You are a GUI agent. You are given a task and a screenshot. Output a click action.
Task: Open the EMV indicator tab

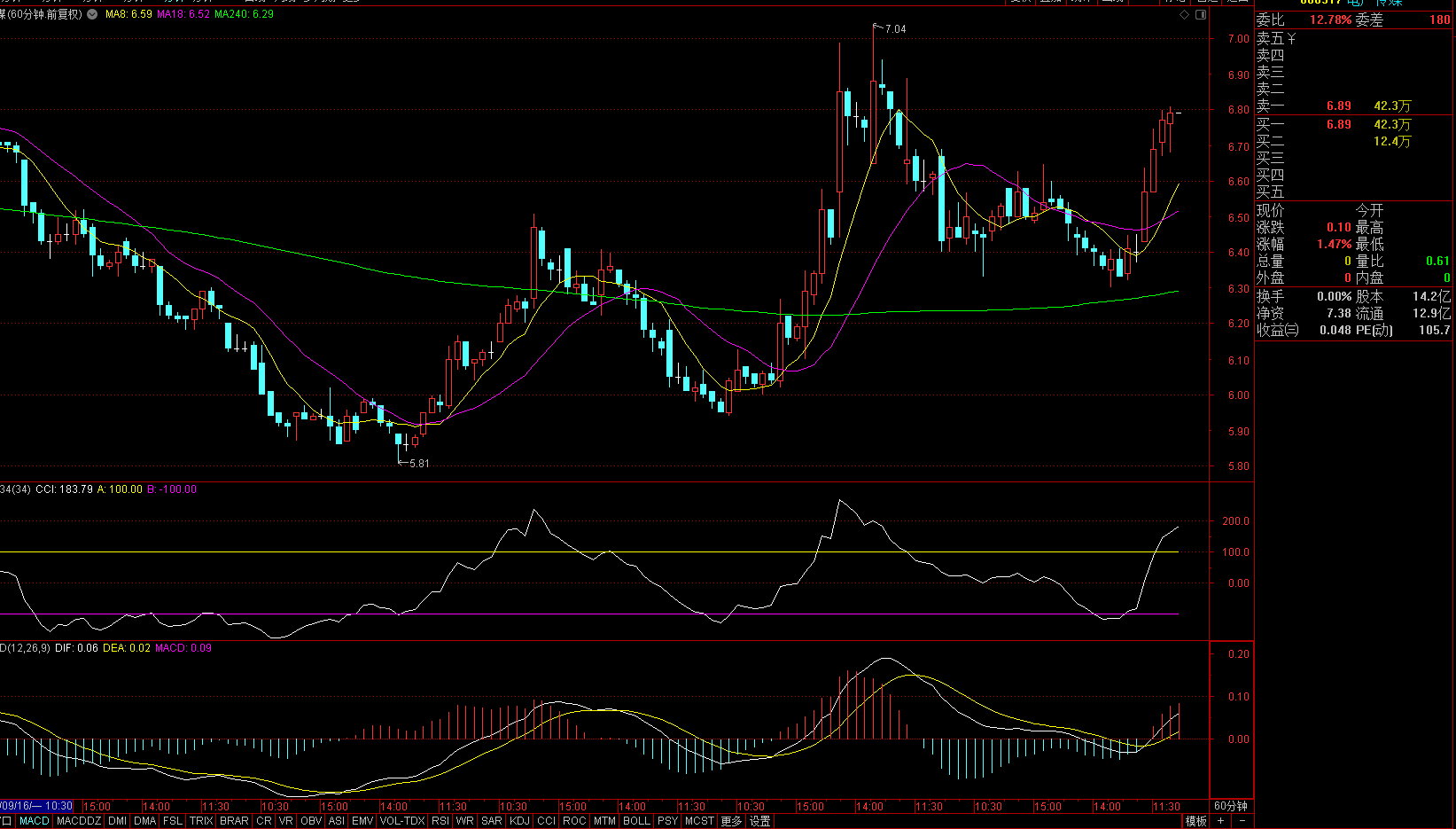[x=362, y=821]
